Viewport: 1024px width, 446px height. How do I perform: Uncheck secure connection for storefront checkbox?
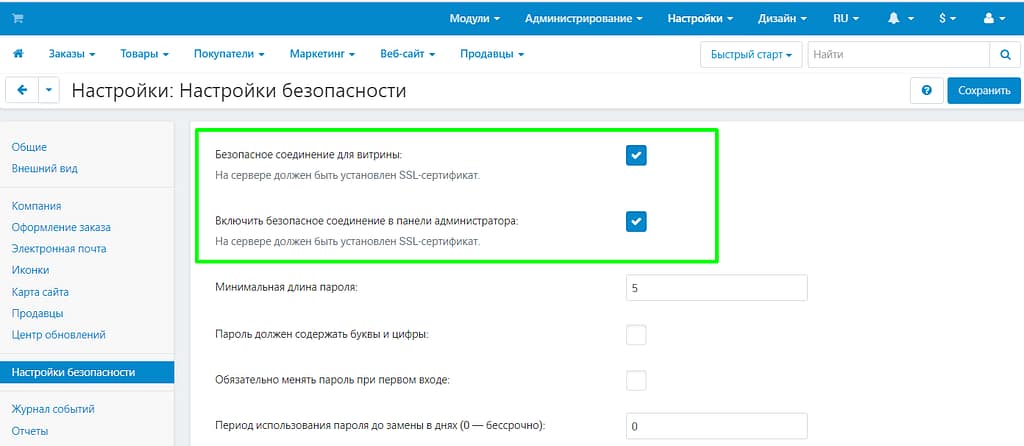636,154
